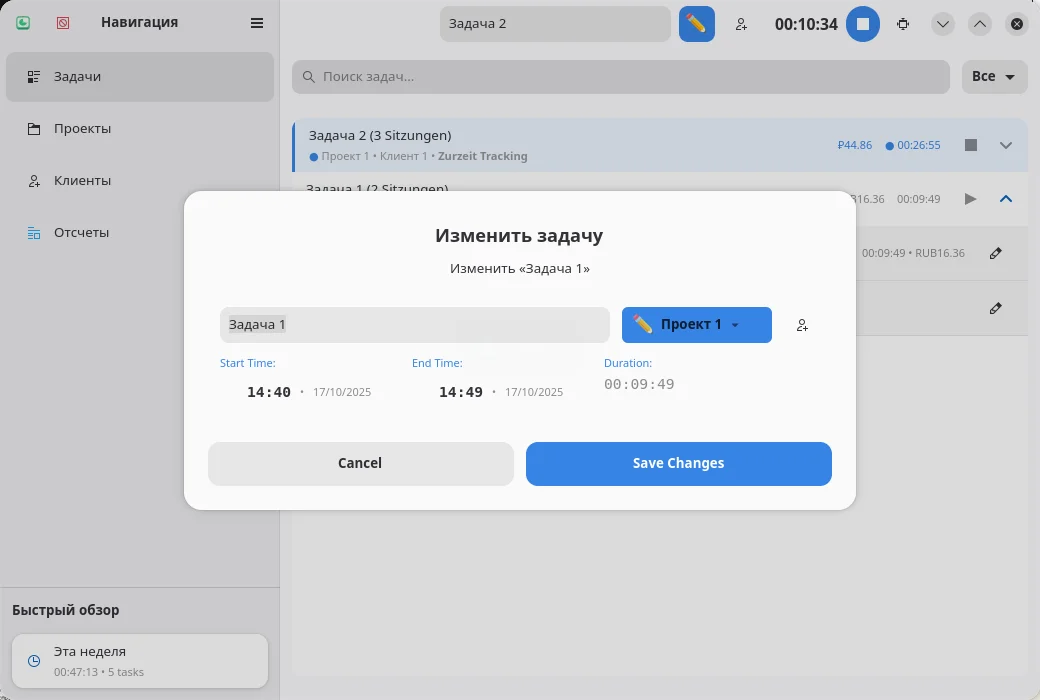Start the Задача 1 timer with the play button
Screen dimensions: 1040x700
click(x=970, y=199)
